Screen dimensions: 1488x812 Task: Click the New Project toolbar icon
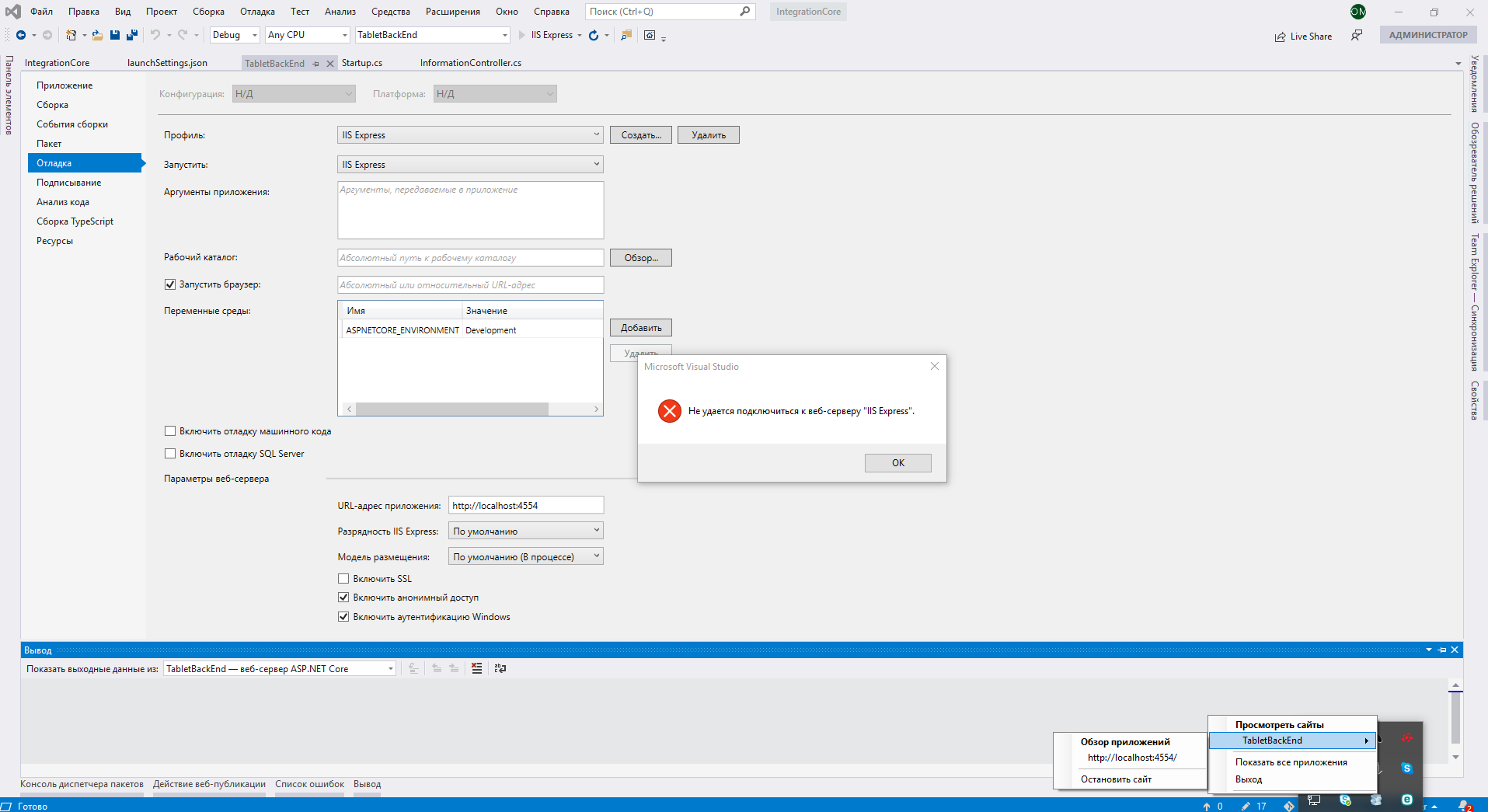pyautogui.click(x=71, y=35)
